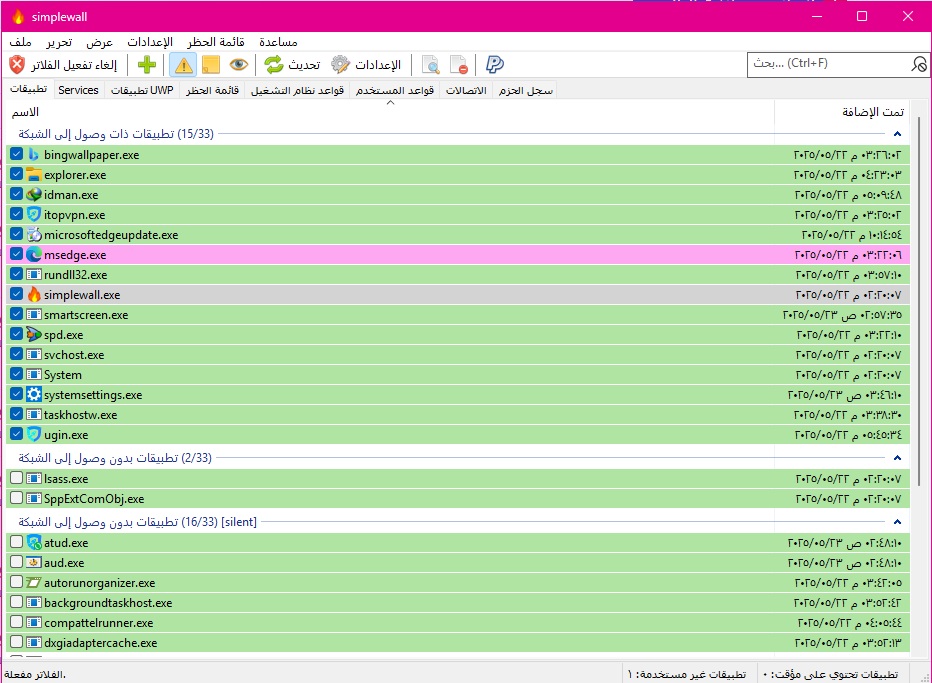Click the yellow sticky note log icon
932x683 pixels.
coord(210,64)
